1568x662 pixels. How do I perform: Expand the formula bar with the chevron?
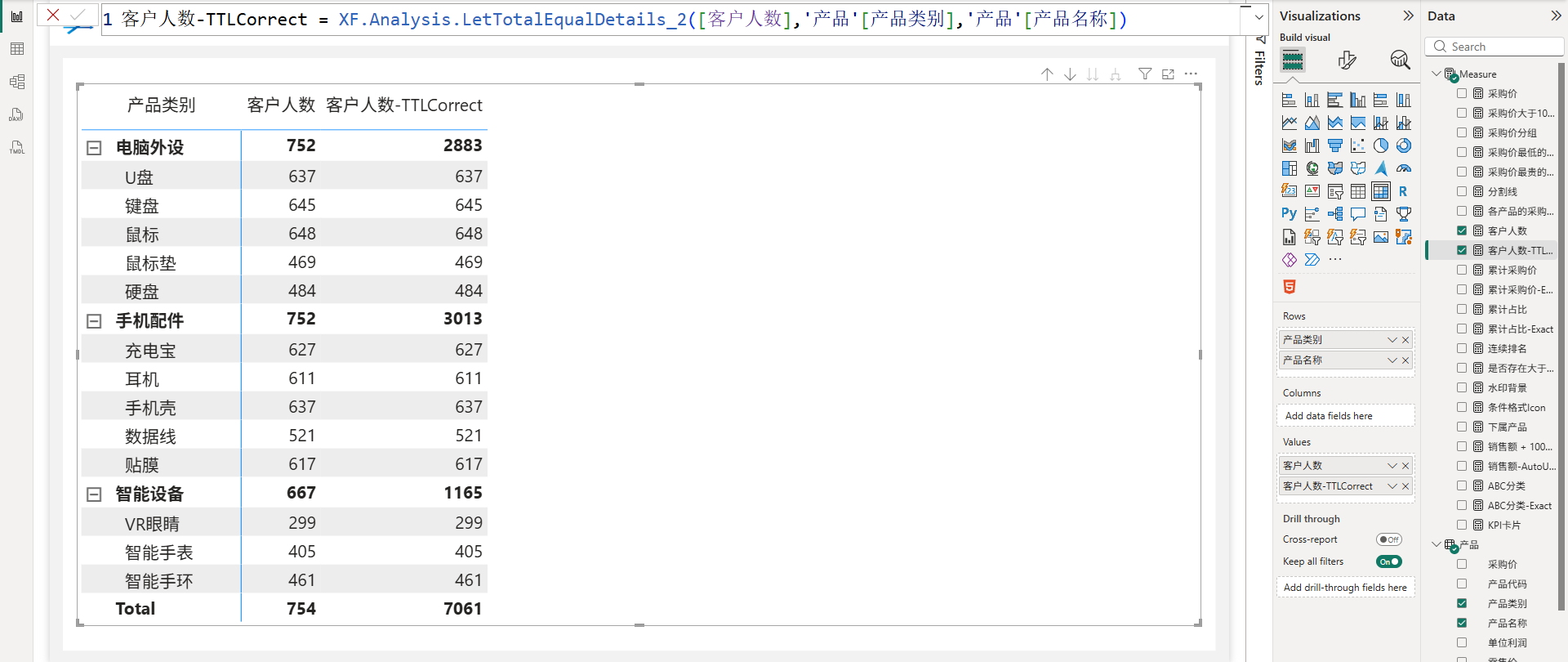tap(1258, 17)
